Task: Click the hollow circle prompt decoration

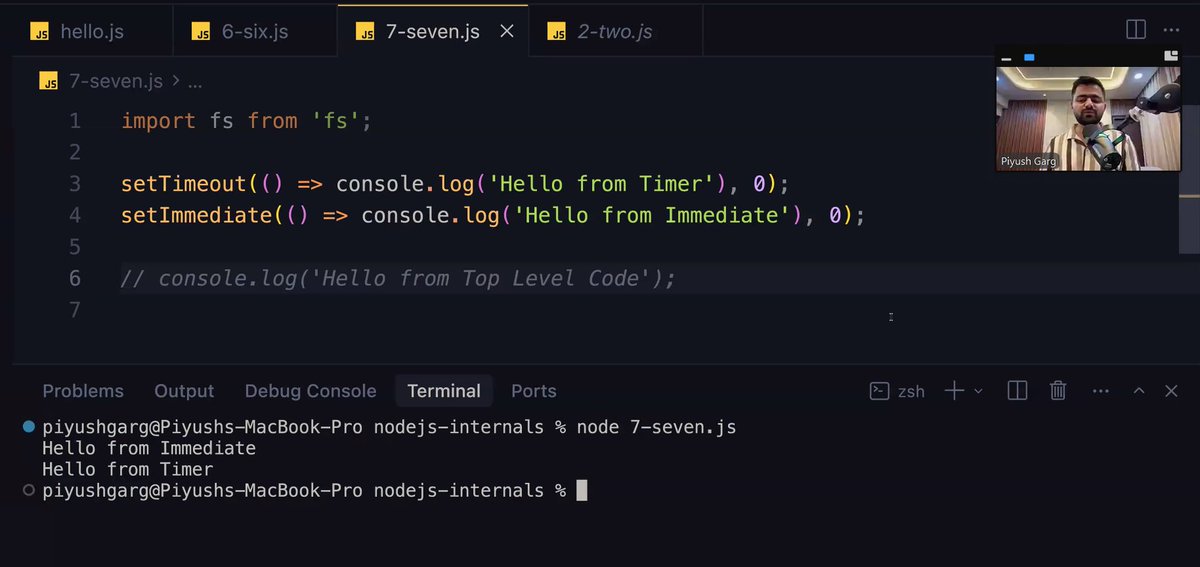Action: [28, 490]
